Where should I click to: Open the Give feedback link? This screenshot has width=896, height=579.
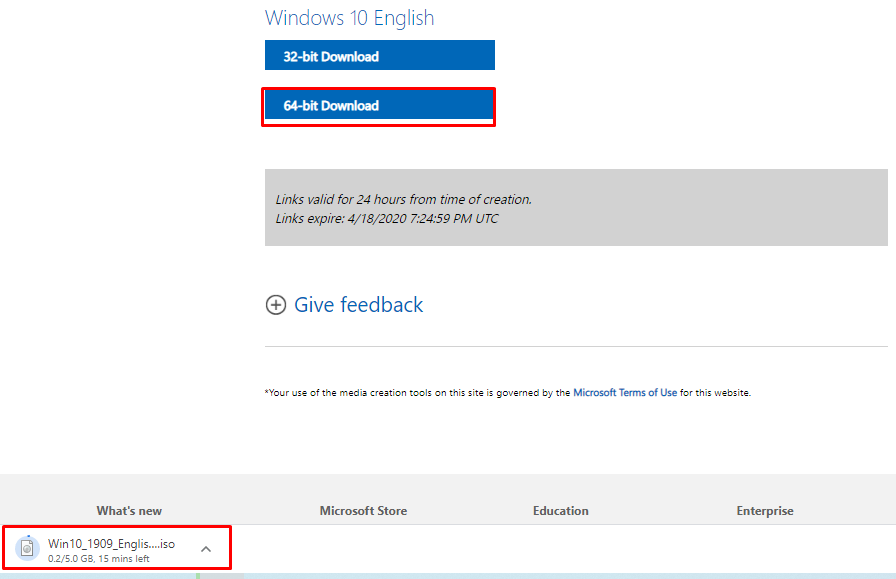pos(358,305)
